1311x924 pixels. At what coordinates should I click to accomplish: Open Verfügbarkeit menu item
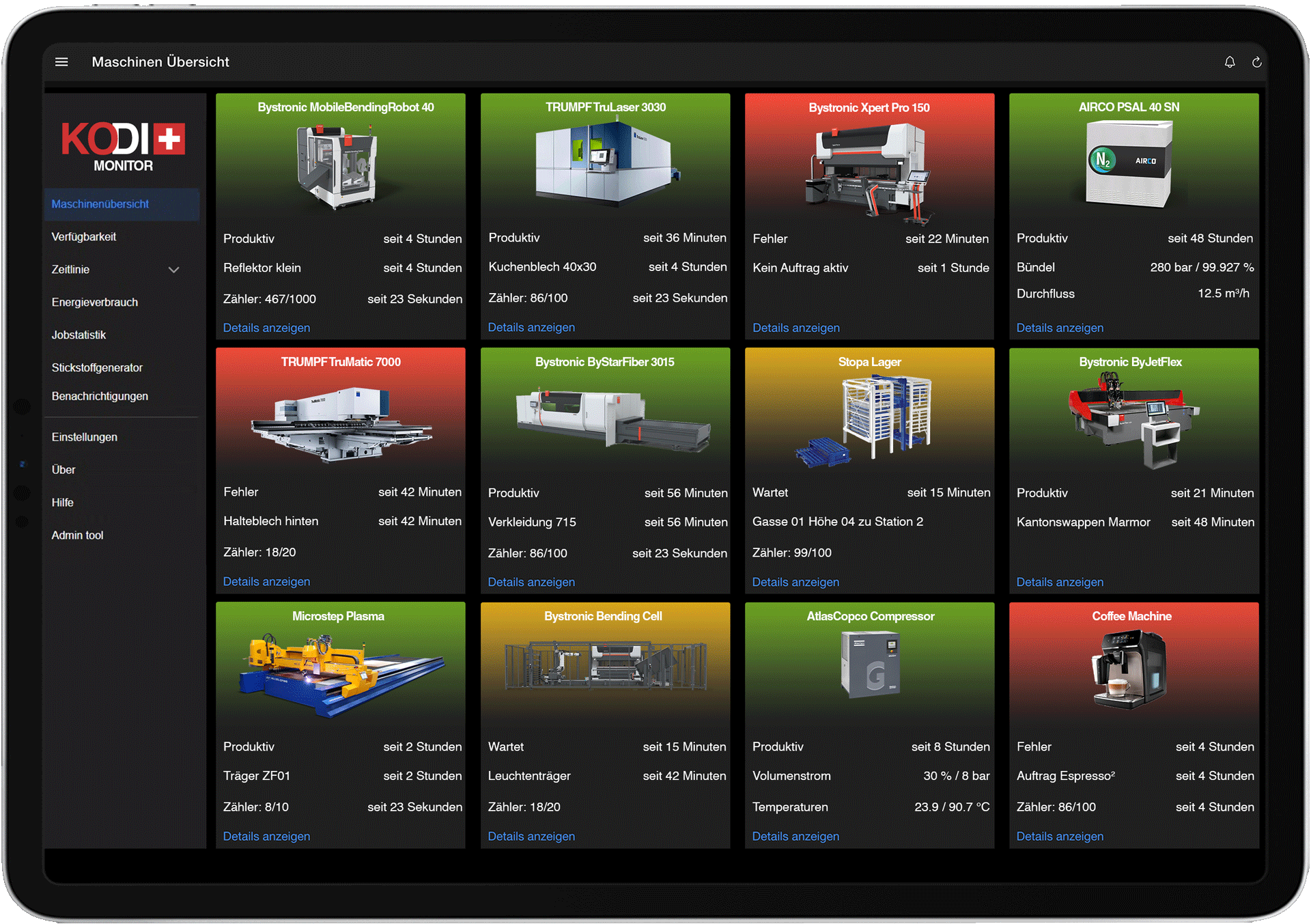tap(84, 237)
